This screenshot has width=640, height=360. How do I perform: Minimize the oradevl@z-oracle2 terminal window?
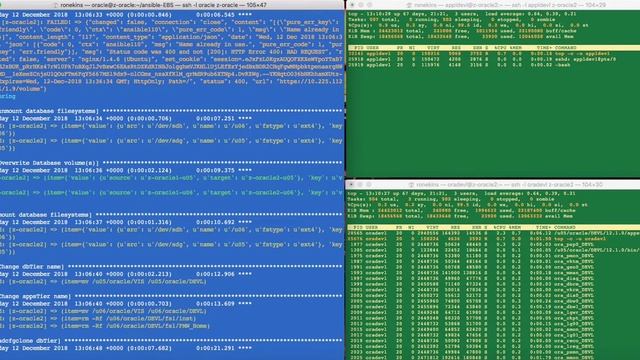pos(360,184)
